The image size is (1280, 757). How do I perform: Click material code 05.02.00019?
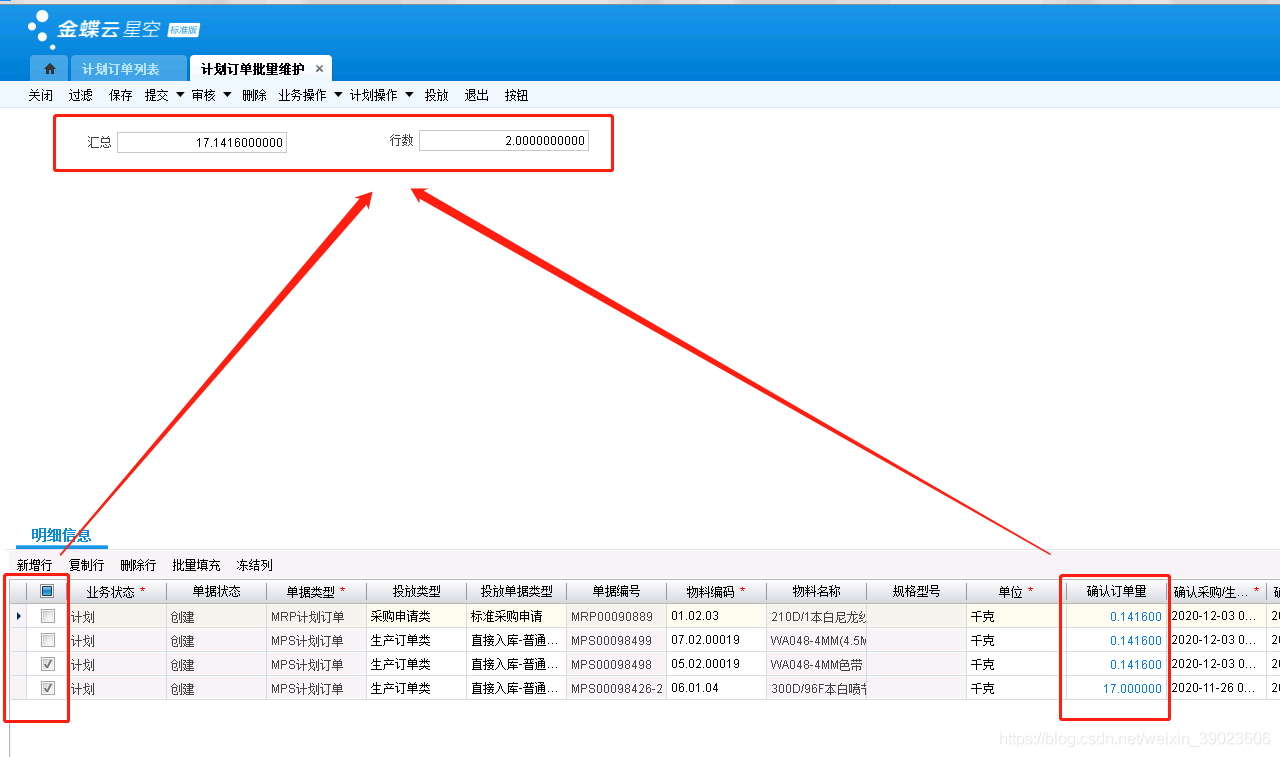pos(716,665)
